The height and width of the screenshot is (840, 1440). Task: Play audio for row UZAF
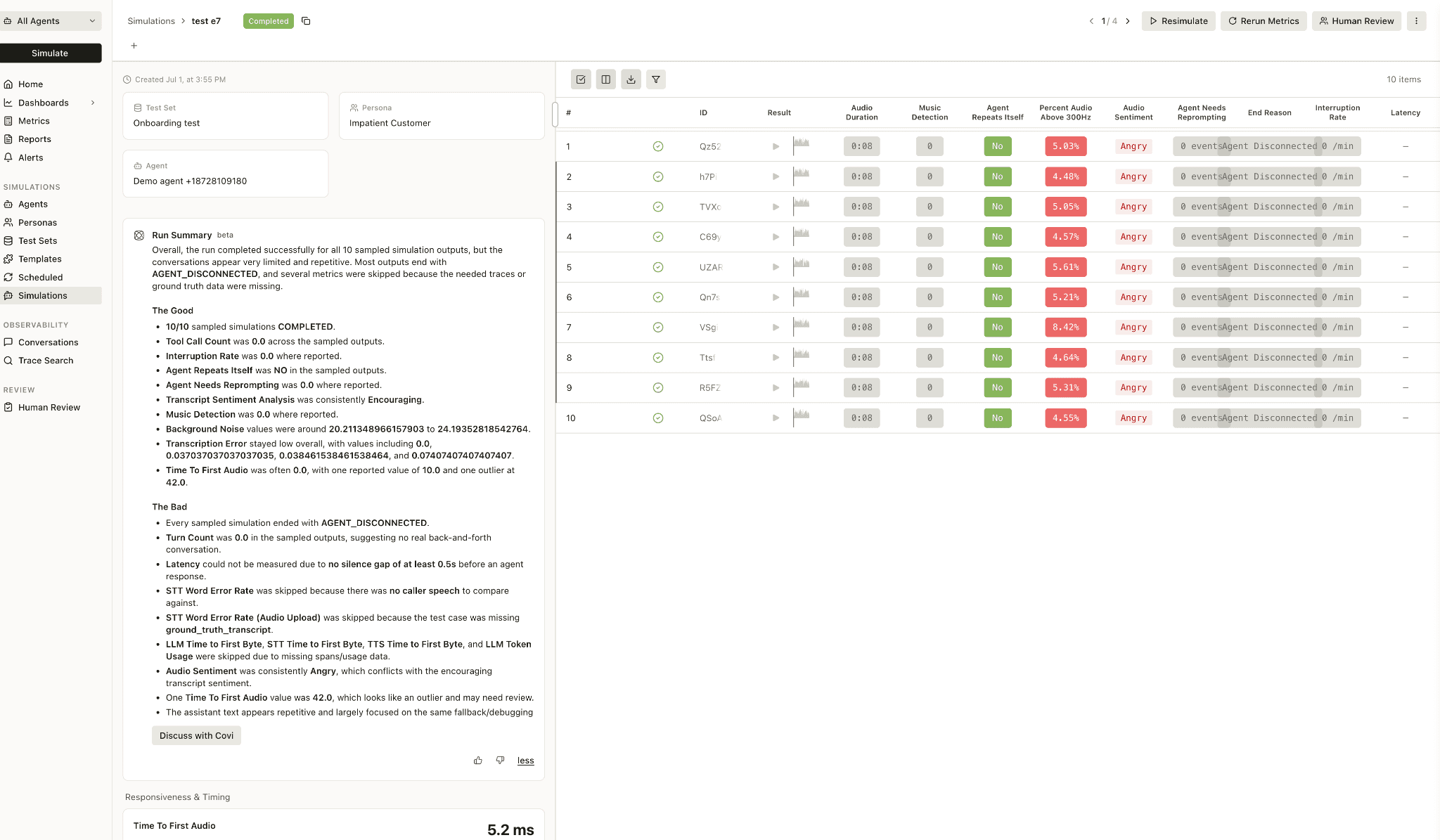[776, 267]
